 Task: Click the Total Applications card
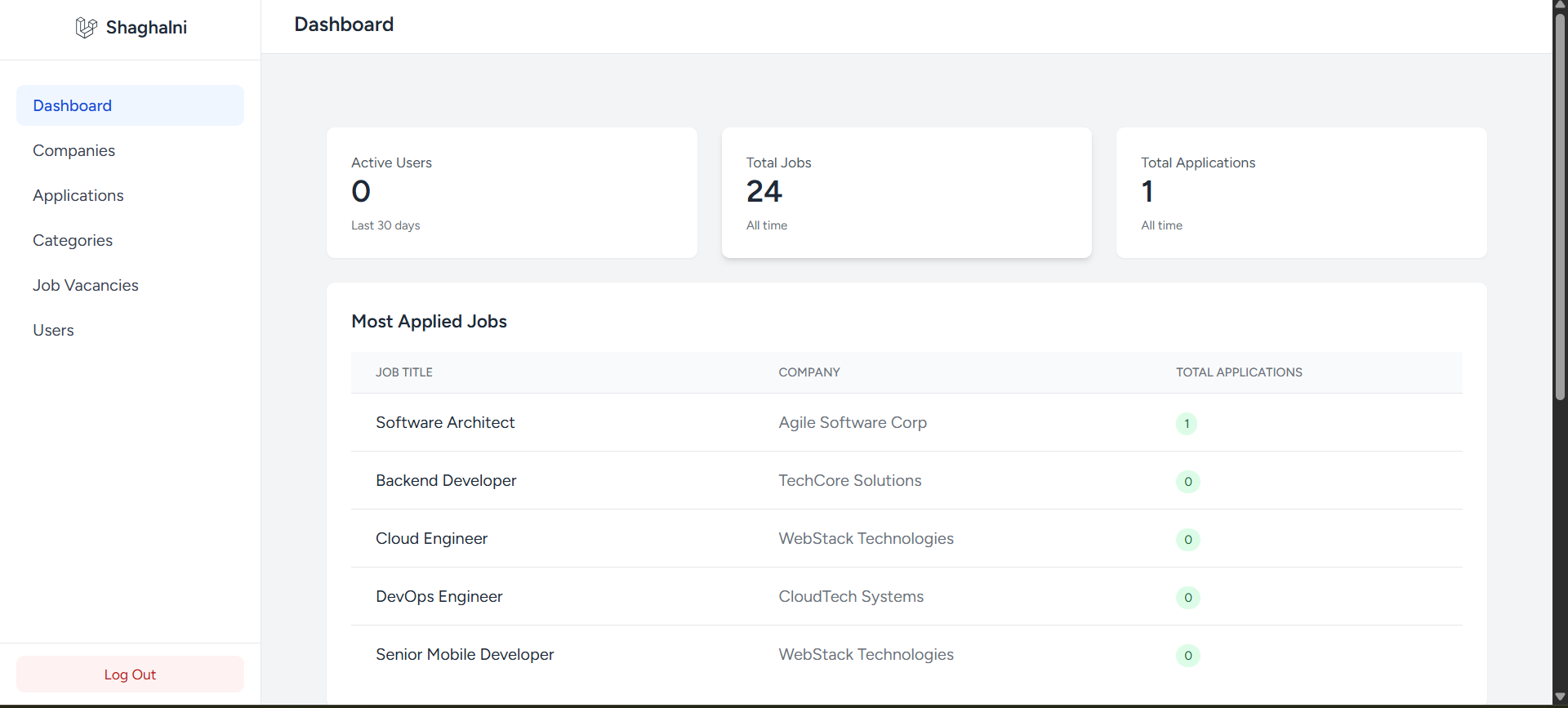click(x=1301, y=193)
